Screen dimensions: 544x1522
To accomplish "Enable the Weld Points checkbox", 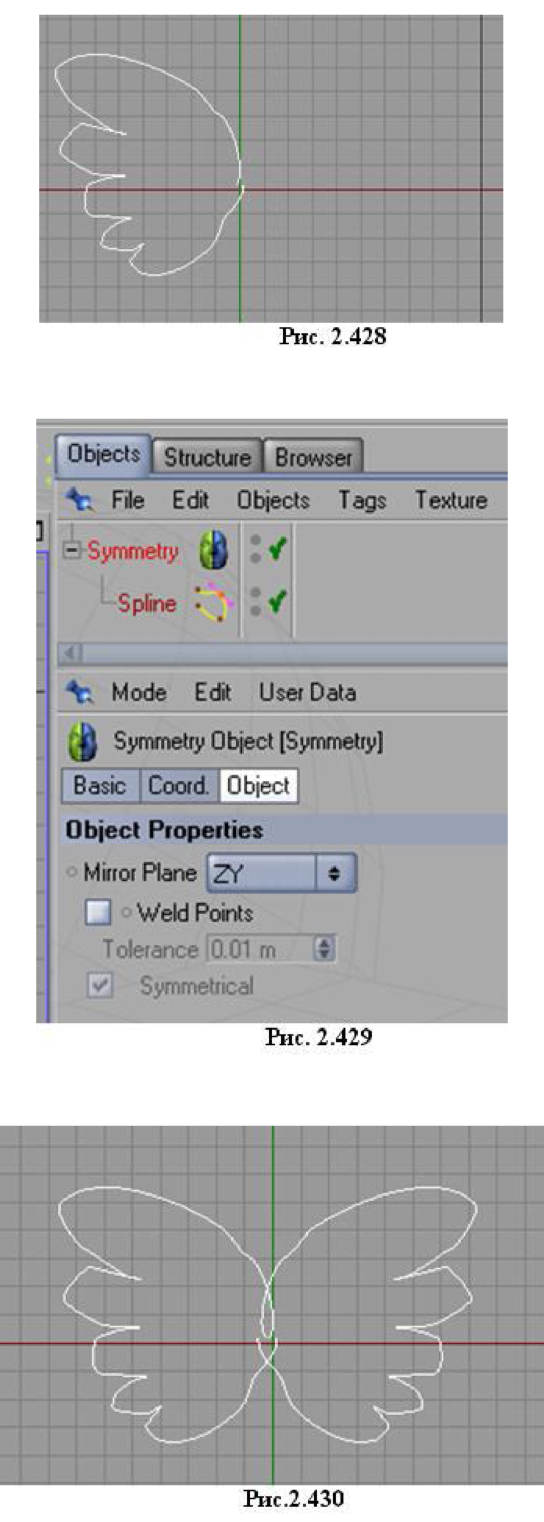I will 98,913.
